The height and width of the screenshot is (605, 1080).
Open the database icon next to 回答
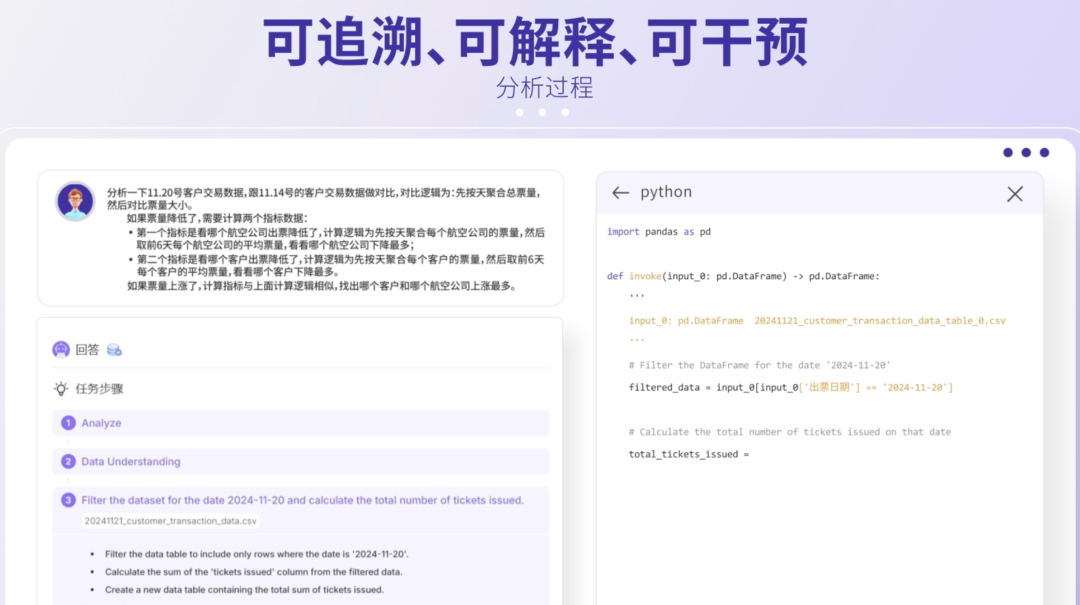pos(114,350)
